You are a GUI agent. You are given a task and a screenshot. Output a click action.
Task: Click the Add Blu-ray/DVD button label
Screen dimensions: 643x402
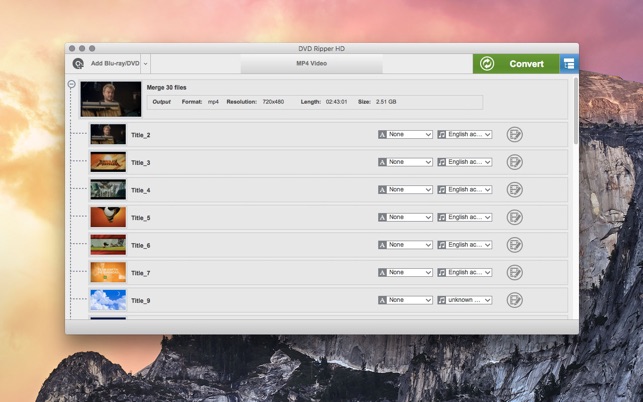(x=113, y=64)
